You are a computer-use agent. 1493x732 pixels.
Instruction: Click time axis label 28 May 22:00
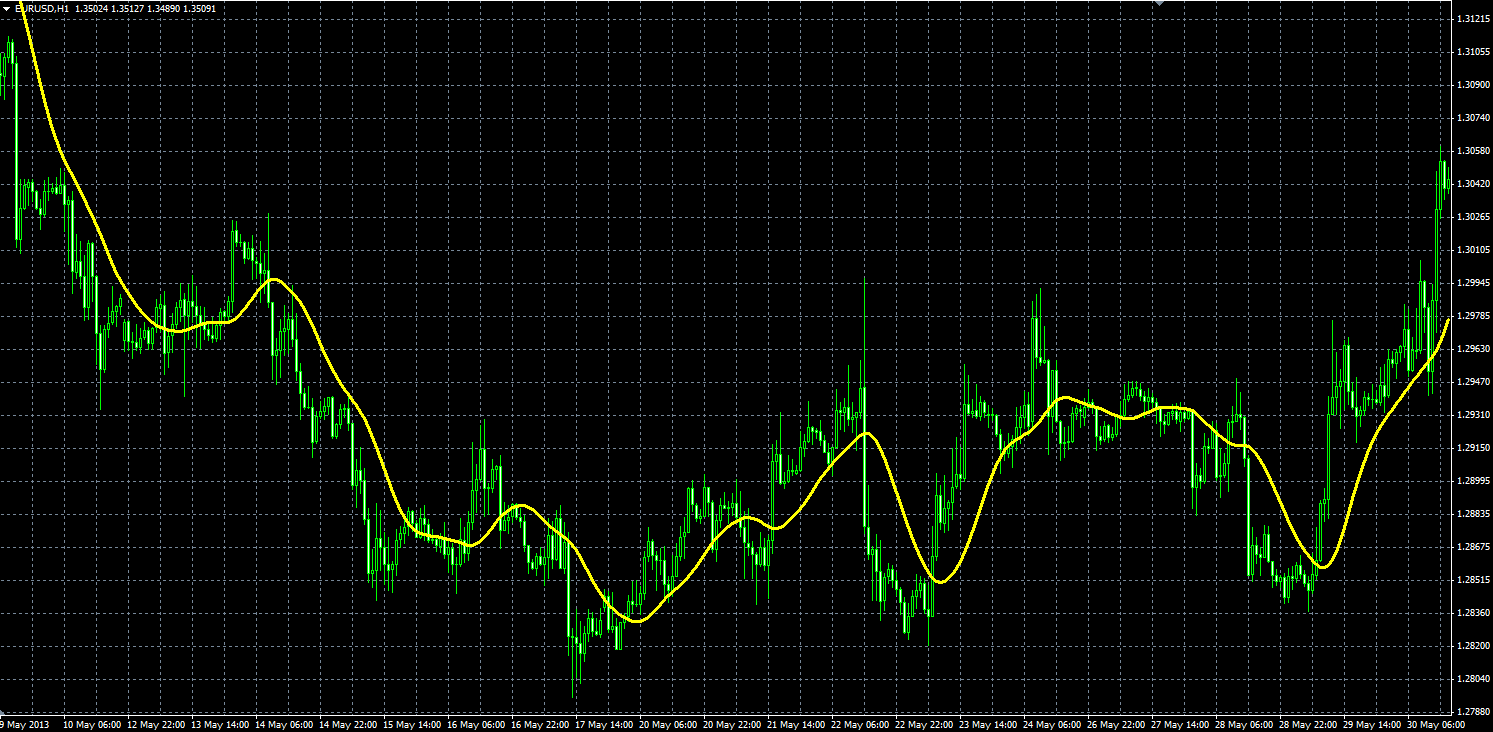click(1309, 724)
